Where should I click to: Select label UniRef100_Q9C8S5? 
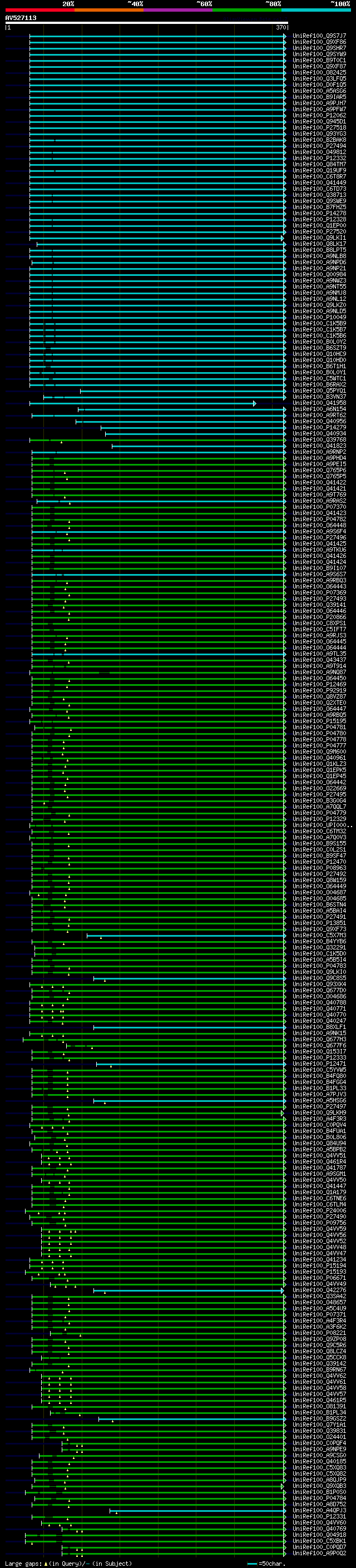319,978
